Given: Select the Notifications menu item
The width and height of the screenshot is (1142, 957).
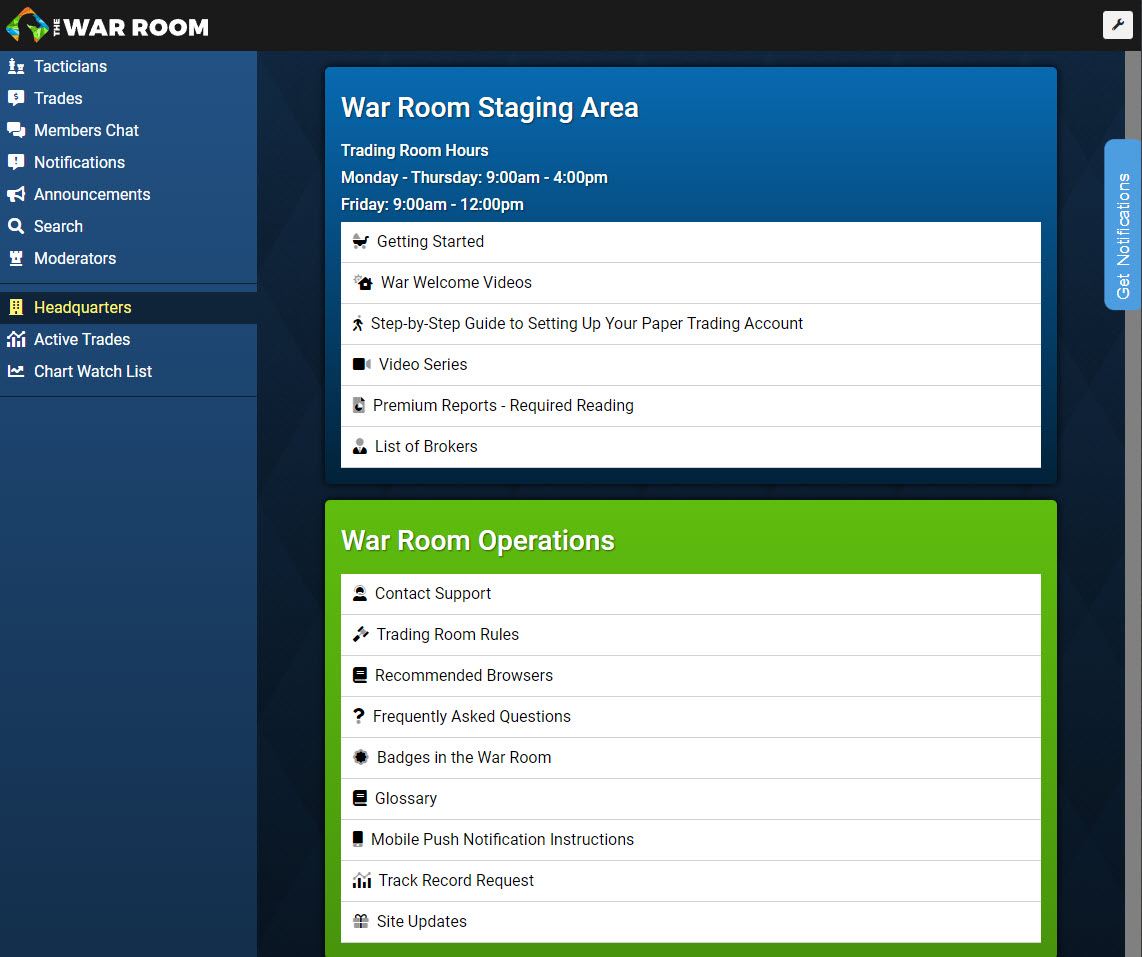Looking at the screenshot, I should point(77,162).
